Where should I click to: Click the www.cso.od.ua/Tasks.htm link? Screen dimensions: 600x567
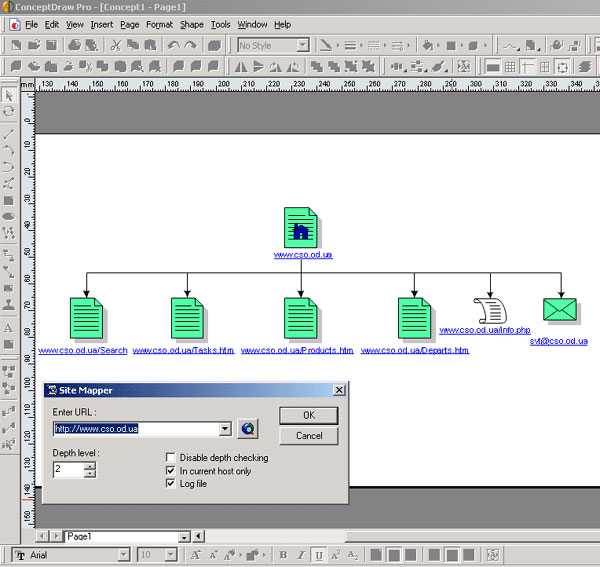pyautogui.click(x=183, y=350)
